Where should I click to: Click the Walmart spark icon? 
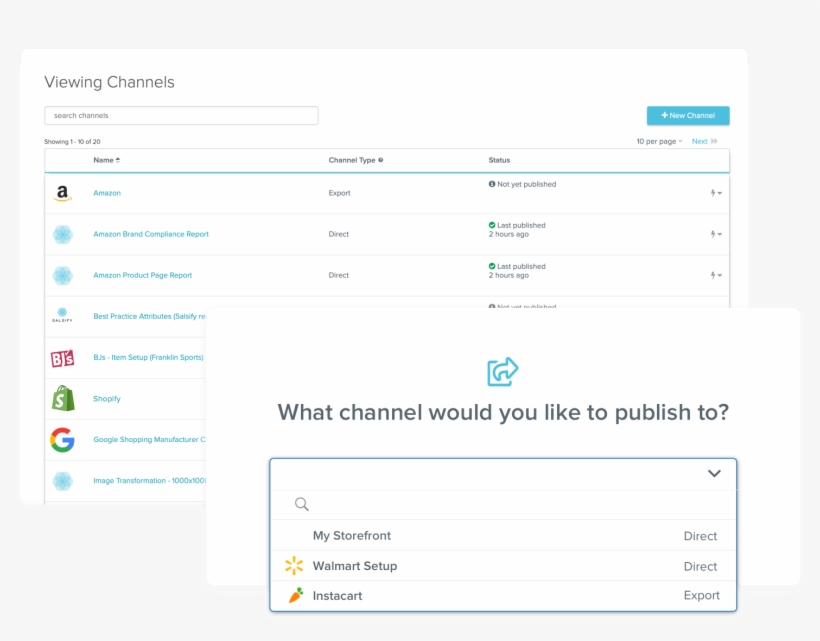click(294, 566)
